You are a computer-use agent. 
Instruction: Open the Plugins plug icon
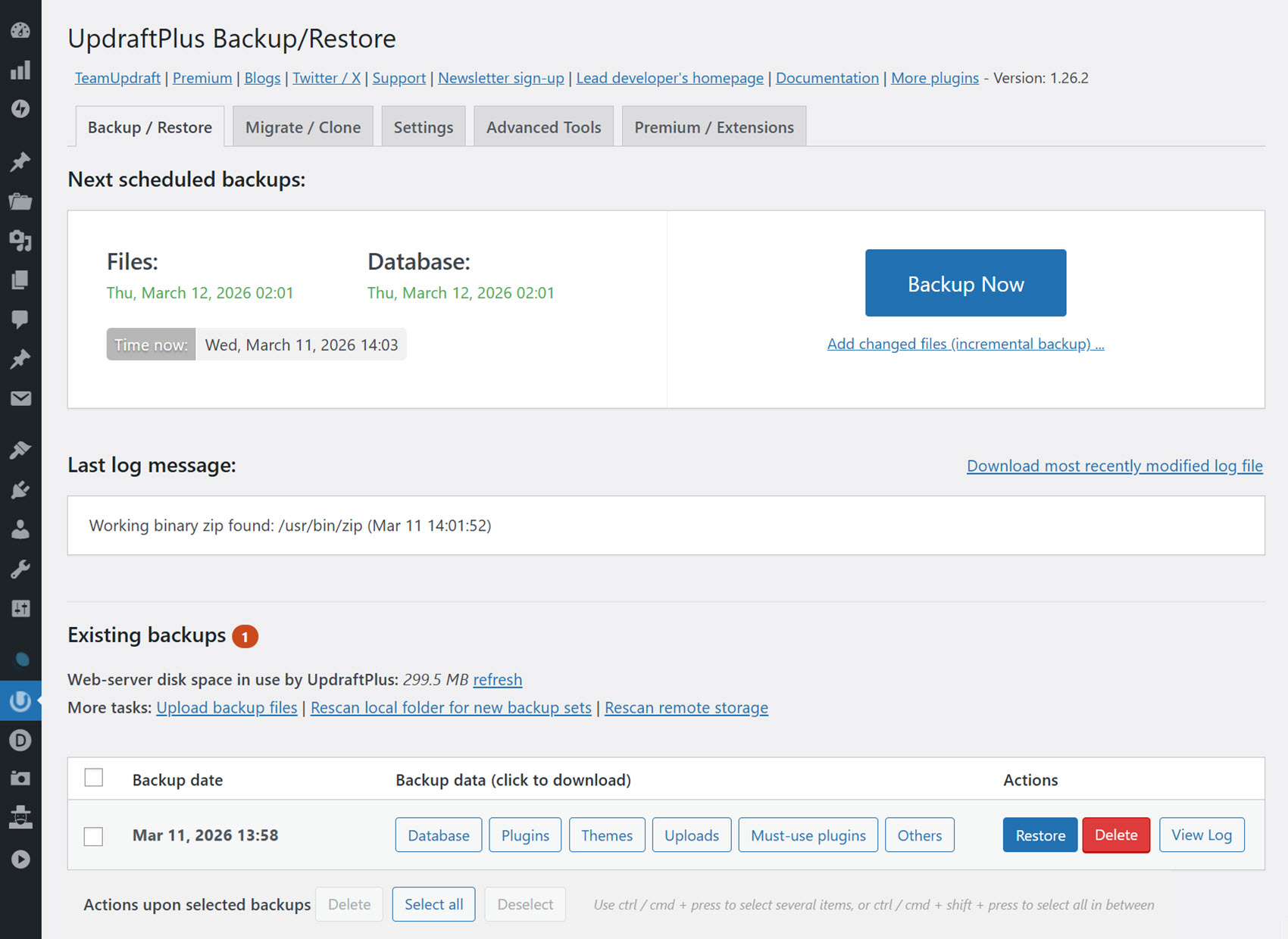click(20, 490)
